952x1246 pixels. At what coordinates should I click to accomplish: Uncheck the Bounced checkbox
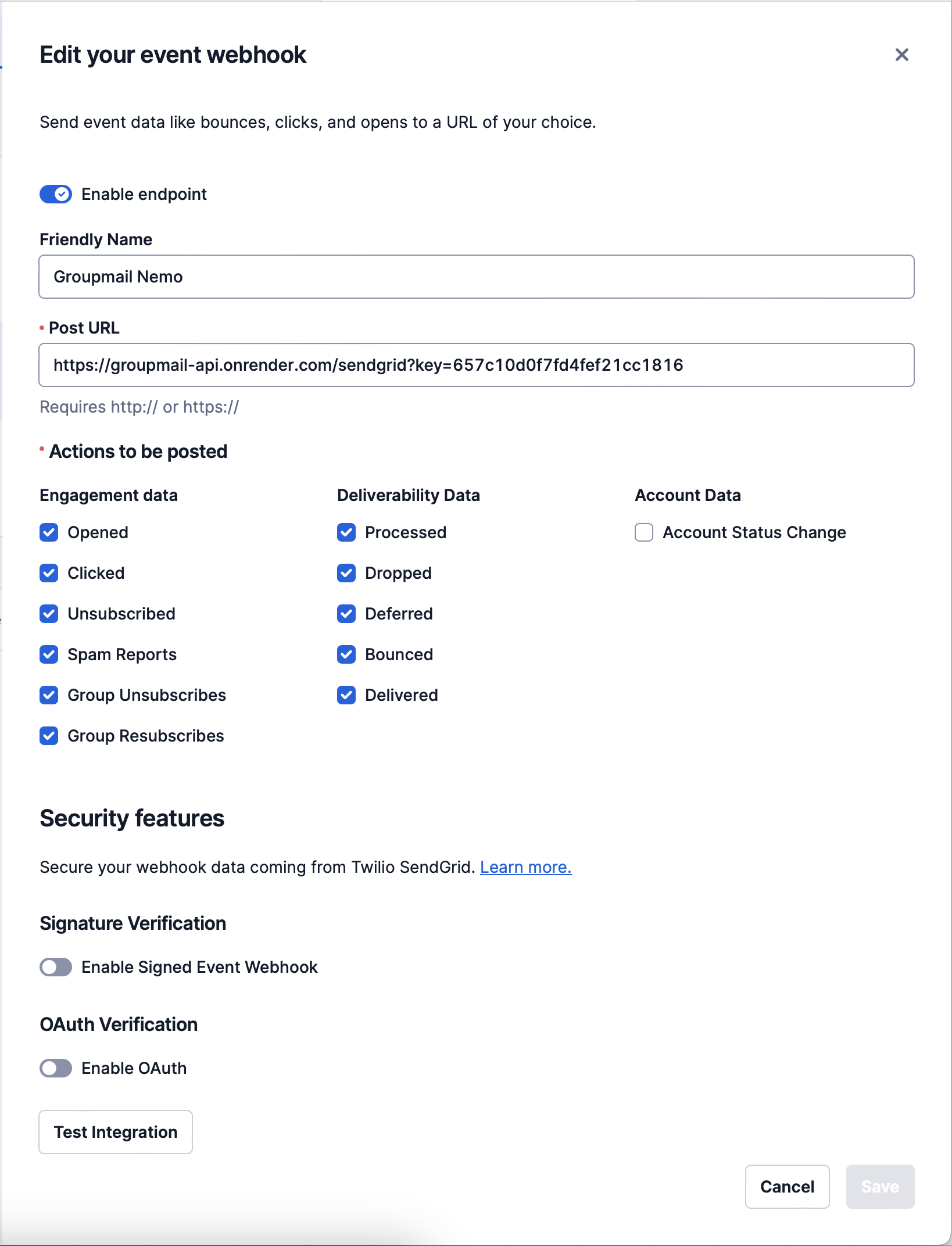point(346,654)
